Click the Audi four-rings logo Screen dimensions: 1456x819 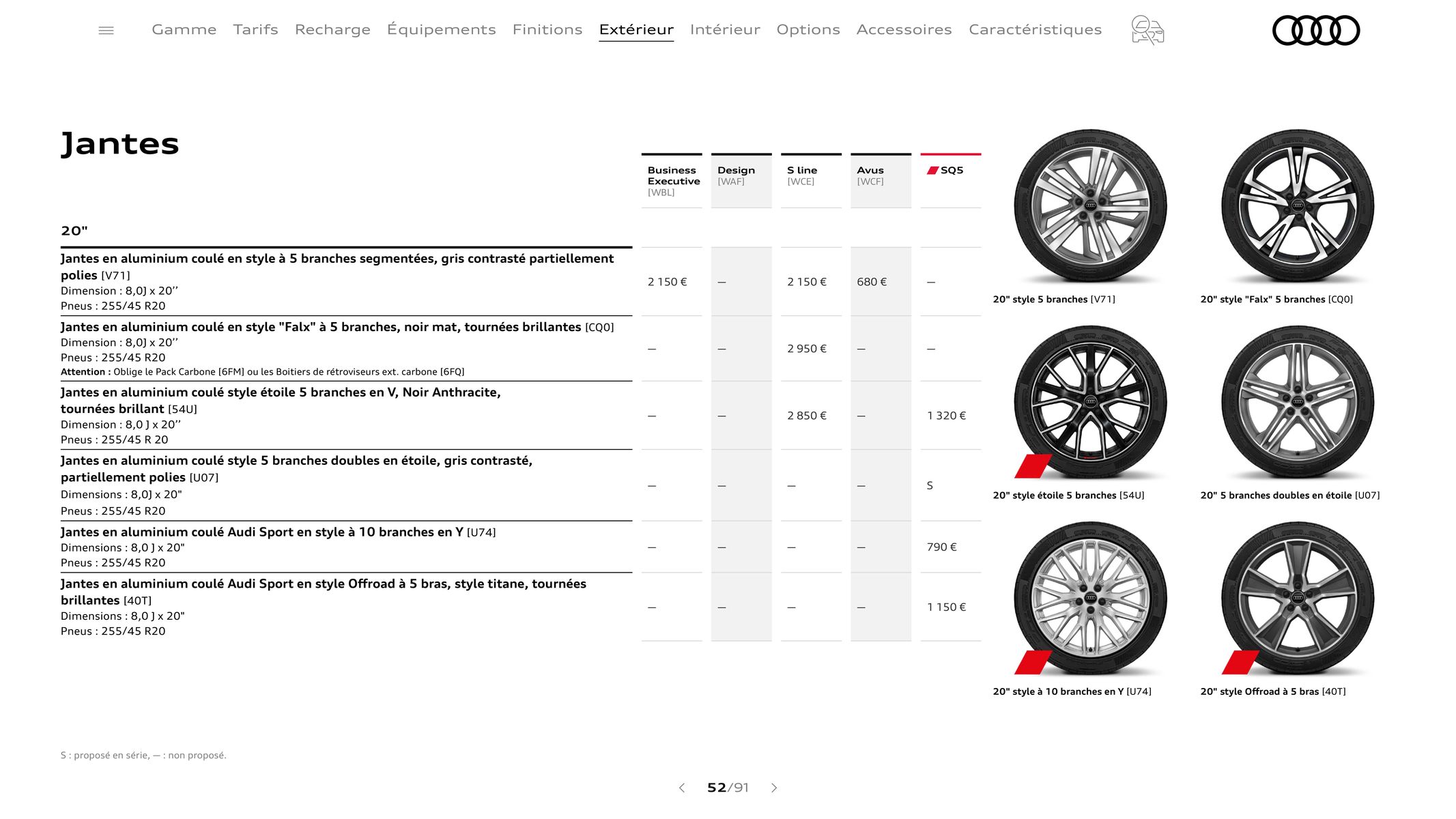coord(1315,31)
